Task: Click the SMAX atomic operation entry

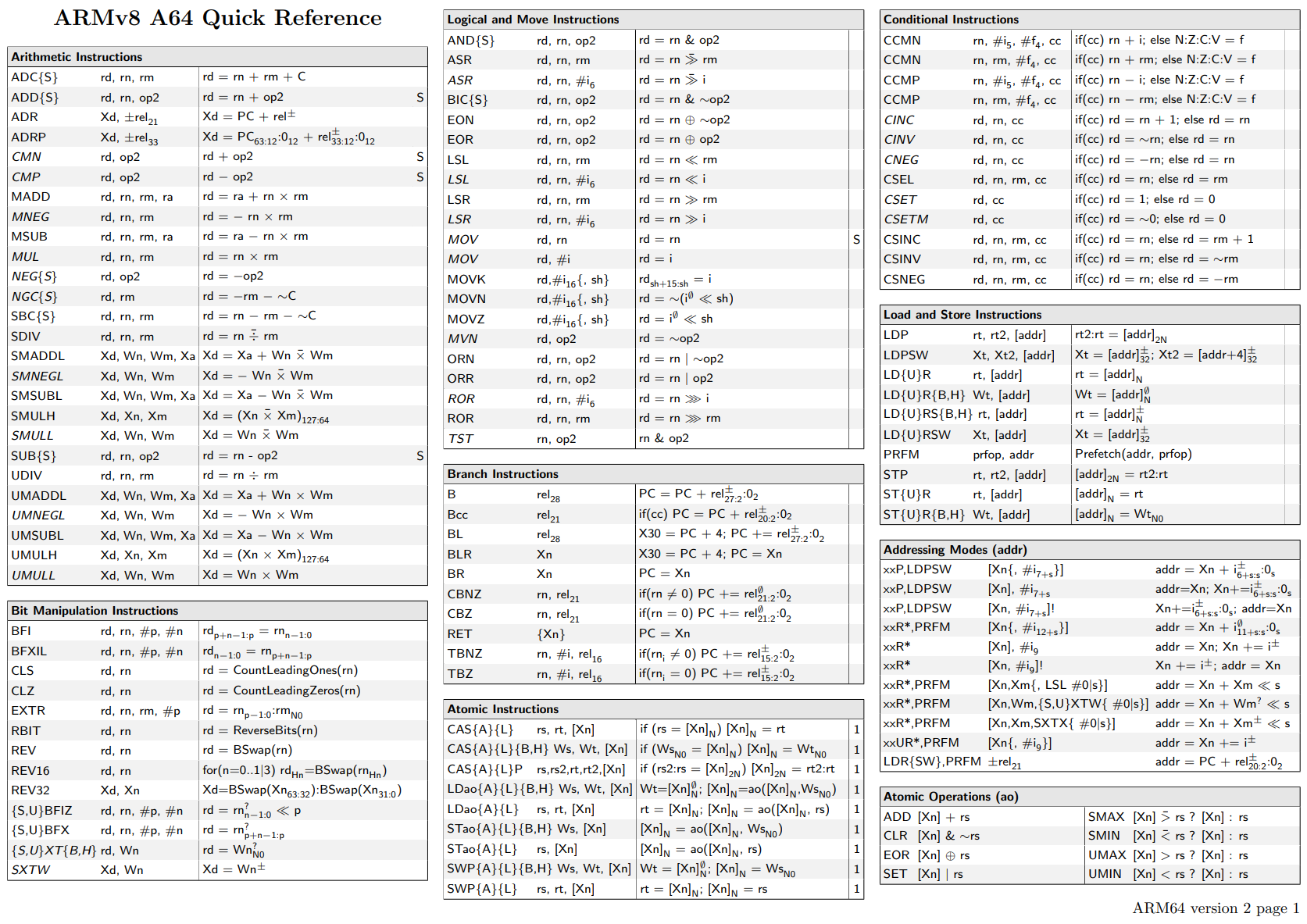Action: pyautogui.click(x=1106, y=817)
